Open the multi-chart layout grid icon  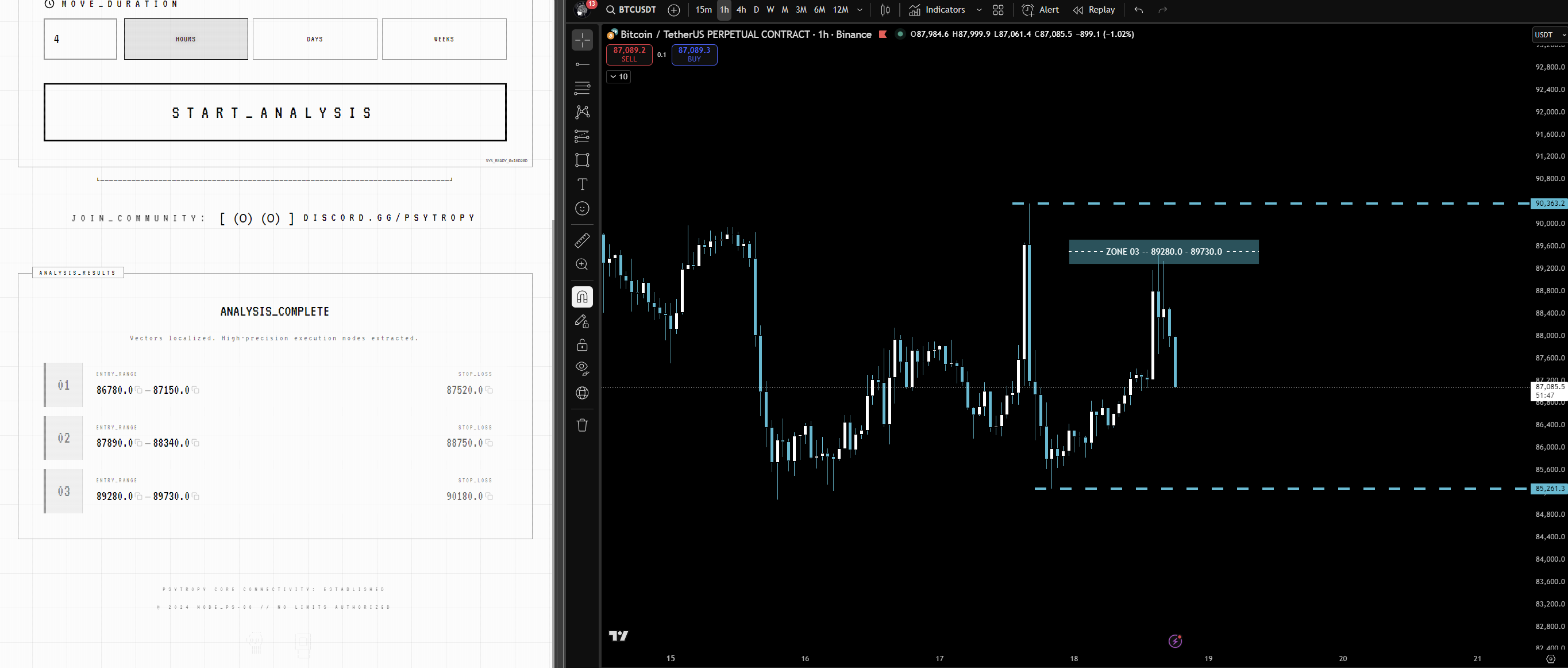(998, 10)
